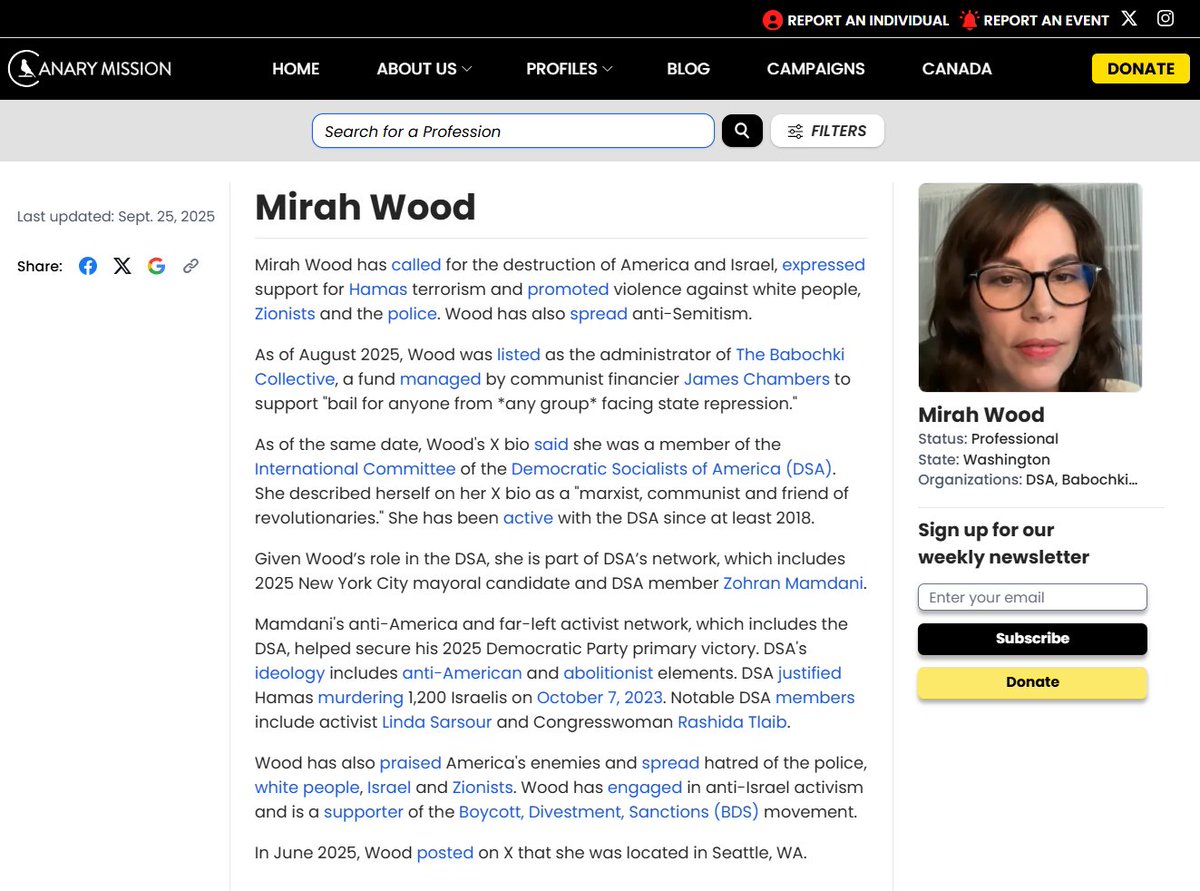The image size is (1200, 891).
Task: Open the 'listed' link
Action: coord(518,354)
